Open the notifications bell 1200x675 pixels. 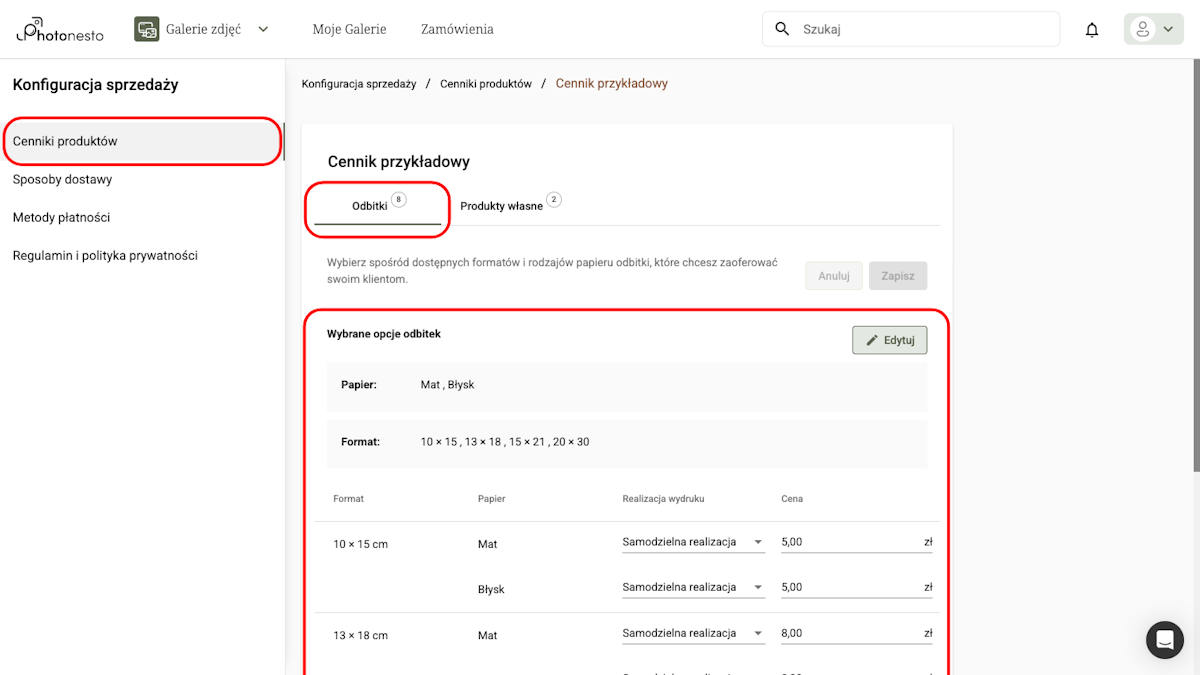tap(1092, 30)
